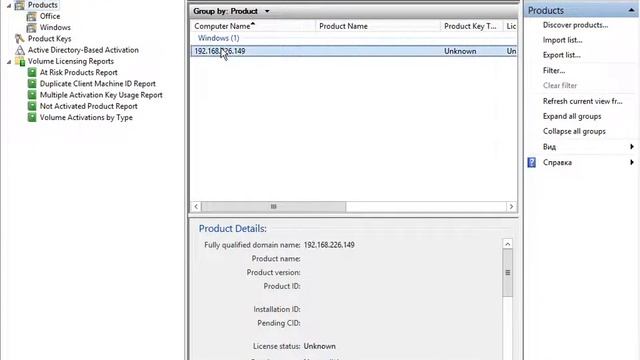Click the Product Details scroll up arrow

click(507, 244)
